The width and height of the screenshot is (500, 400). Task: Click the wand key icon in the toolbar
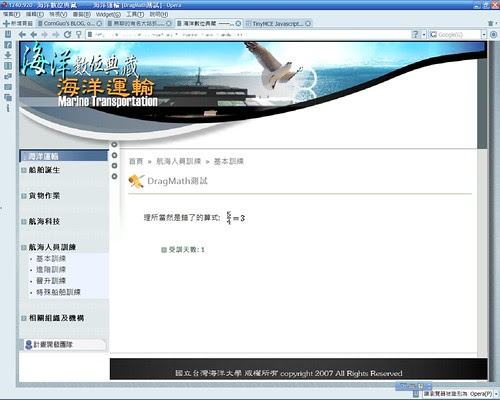[x=79, y=34]
